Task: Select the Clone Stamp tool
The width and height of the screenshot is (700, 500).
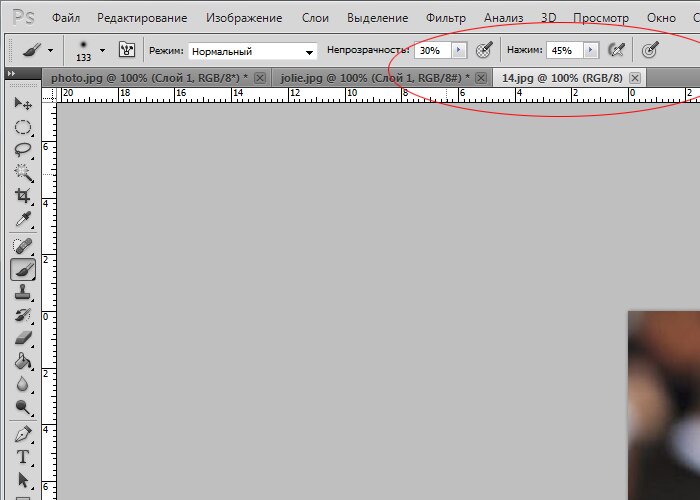Action: (23, 292)
